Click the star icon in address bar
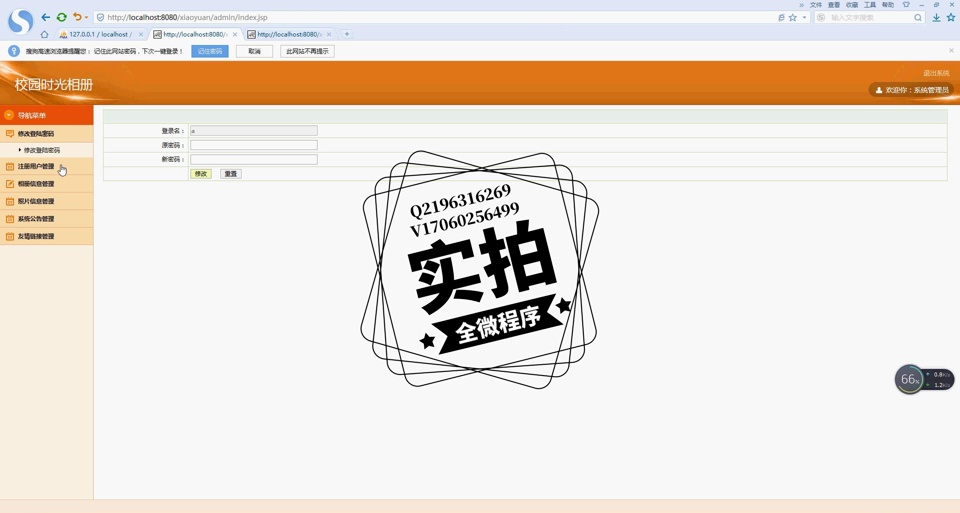 793,17
